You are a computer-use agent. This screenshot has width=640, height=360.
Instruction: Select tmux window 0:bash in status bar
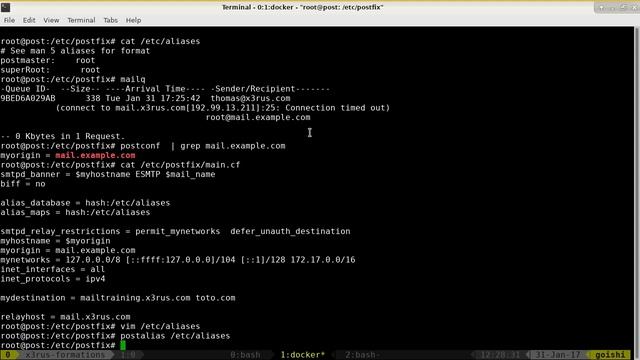click(245, 355)
